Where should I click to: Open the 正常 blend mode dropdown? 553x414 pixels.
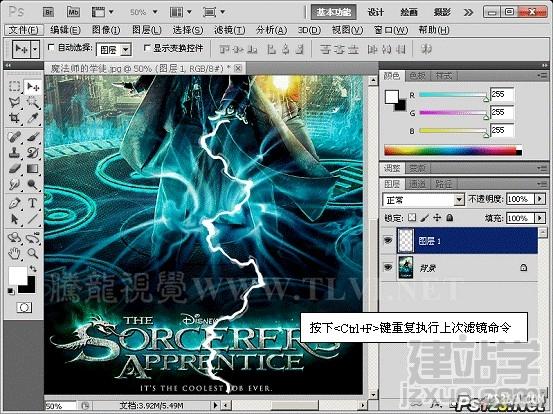pyautogui.click(x=458, y=200)
